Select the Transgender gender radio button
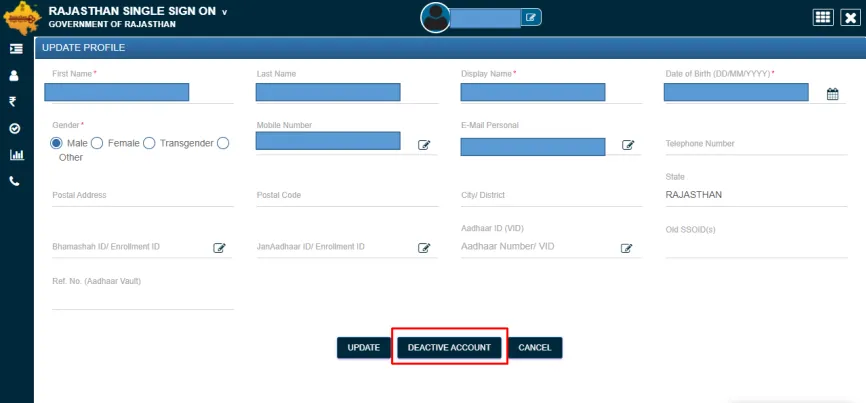This screenshot has width=866, height=403. point(149,143)
